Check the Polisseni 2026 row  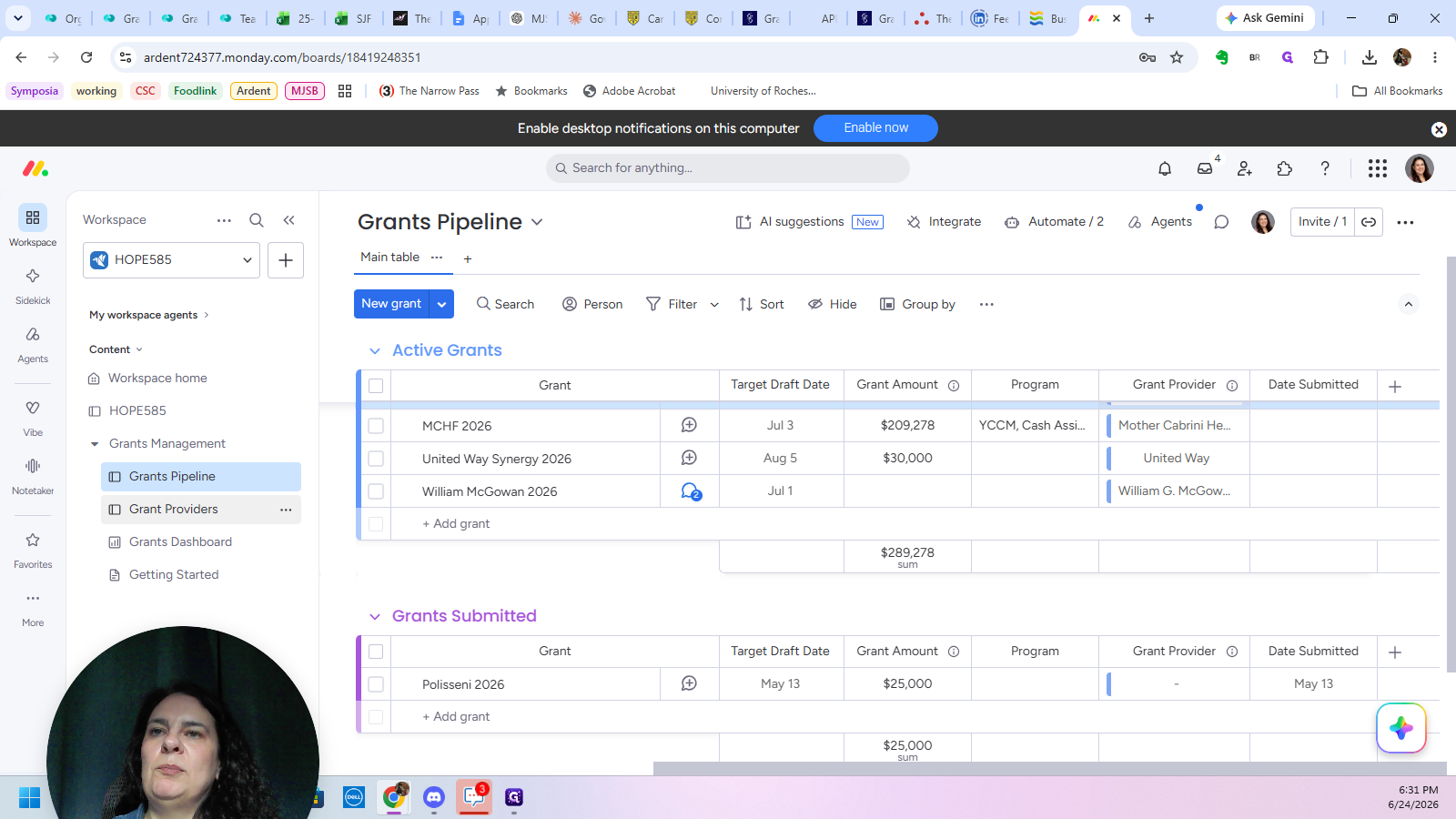pyautogui.click(x=376, y=684)
